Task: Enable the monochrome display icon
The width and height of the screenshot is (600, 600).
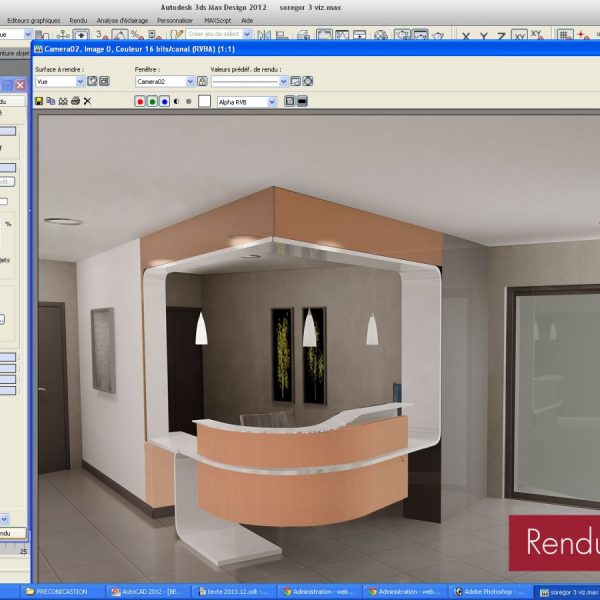Action: pos(188,102)
